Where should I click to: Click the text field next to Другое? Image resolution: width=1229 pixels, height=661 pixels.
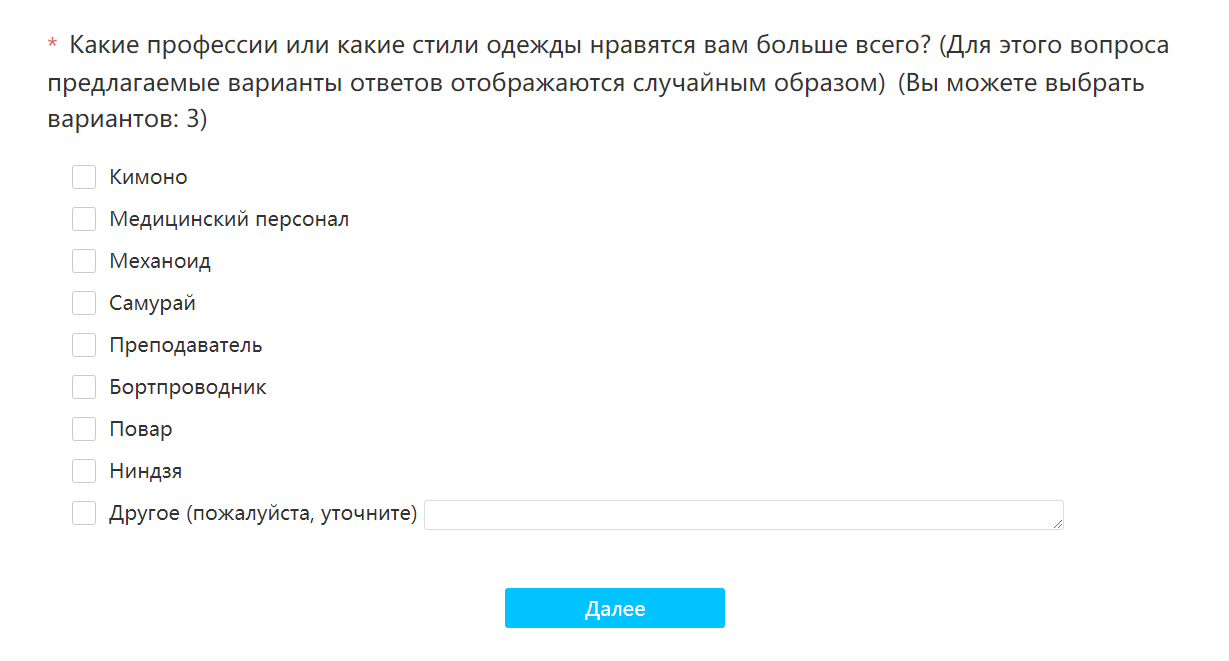click(x=742, y=515)
